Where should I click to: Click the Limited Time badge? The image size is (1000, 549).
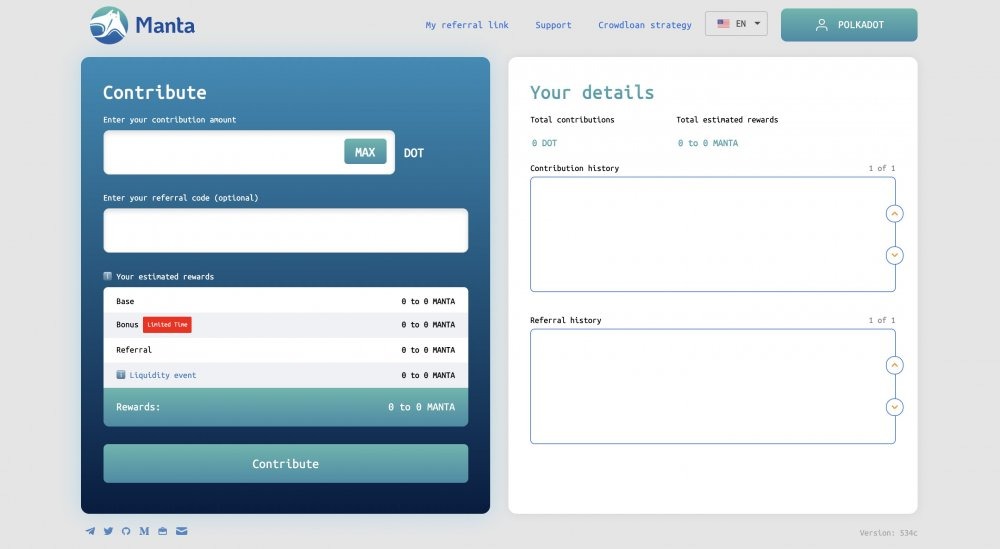tap(167, 325)
